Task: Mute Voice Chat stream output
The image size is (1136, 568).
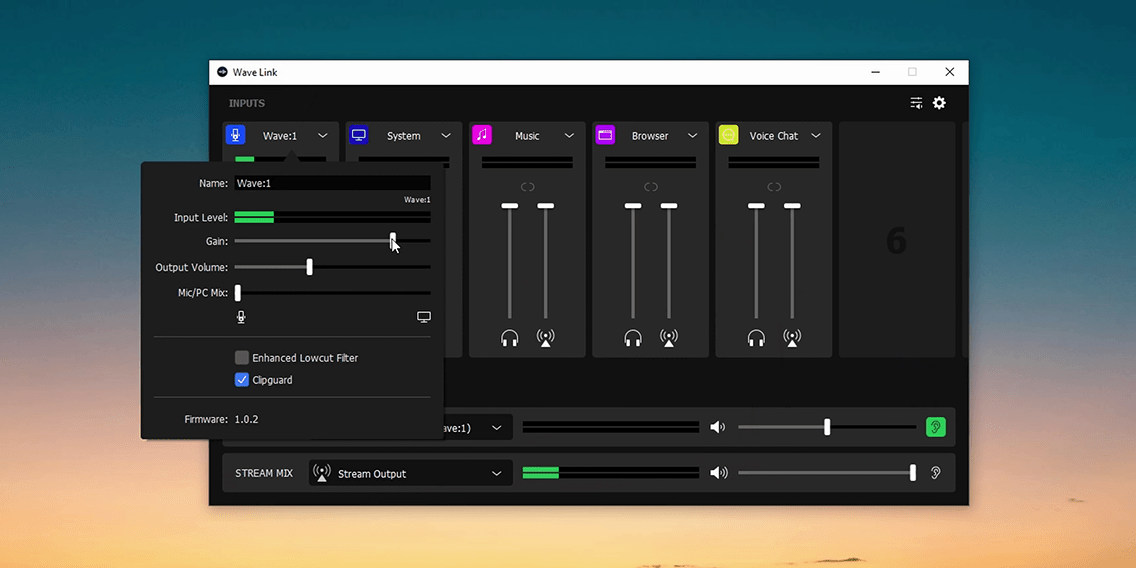Action: click(792, 338)
